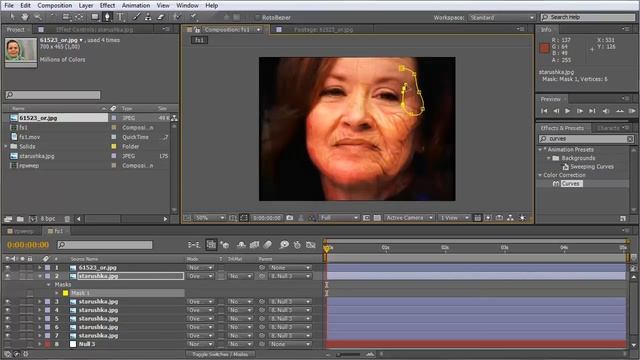This screenshot has width=640, height=360.
Task: Open the 50% magnification dropdown
Action: click(x=209, y=218)
